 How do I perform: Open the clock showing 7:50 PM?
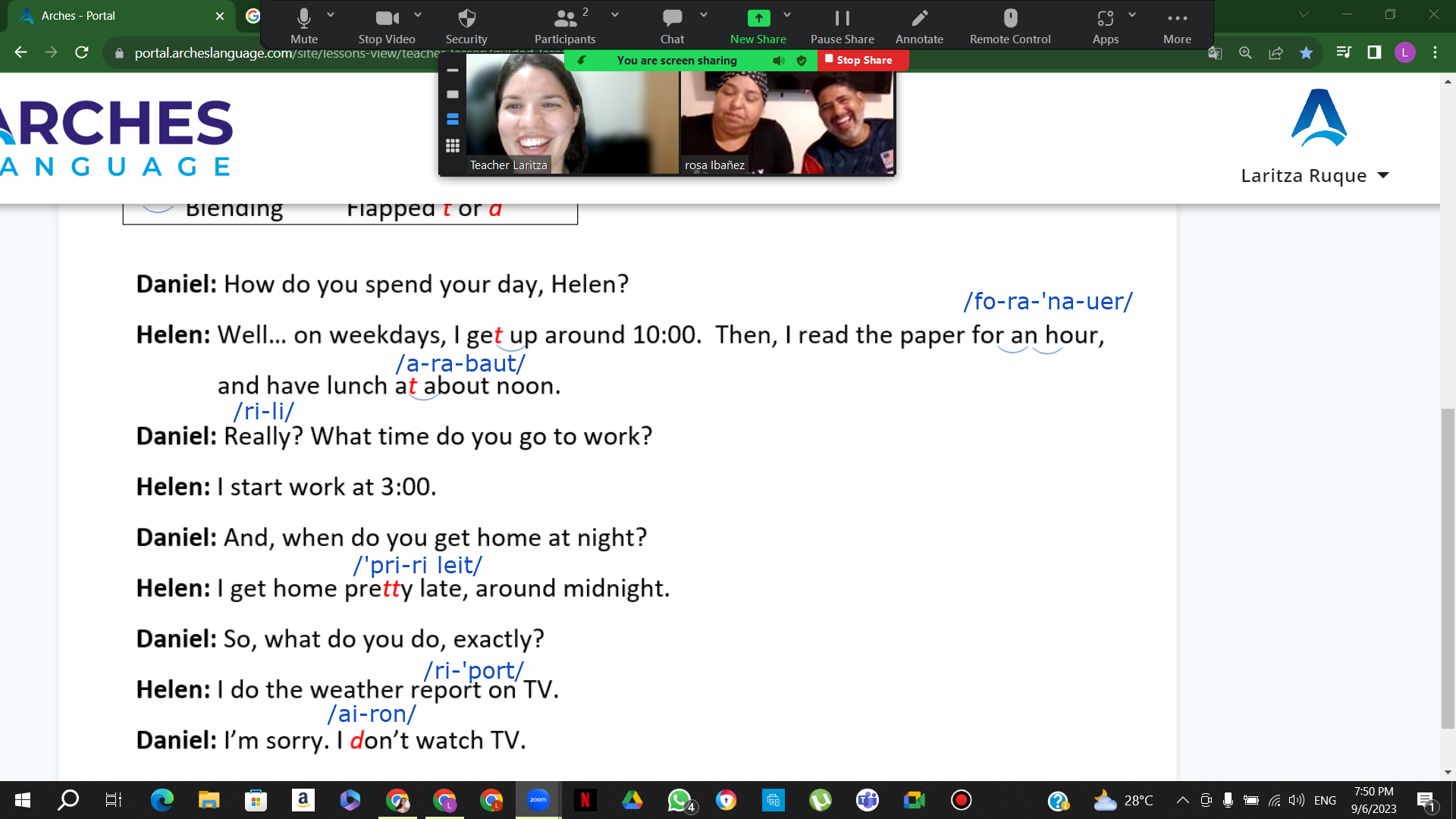pyautogui.click(x=1373, y=800)
